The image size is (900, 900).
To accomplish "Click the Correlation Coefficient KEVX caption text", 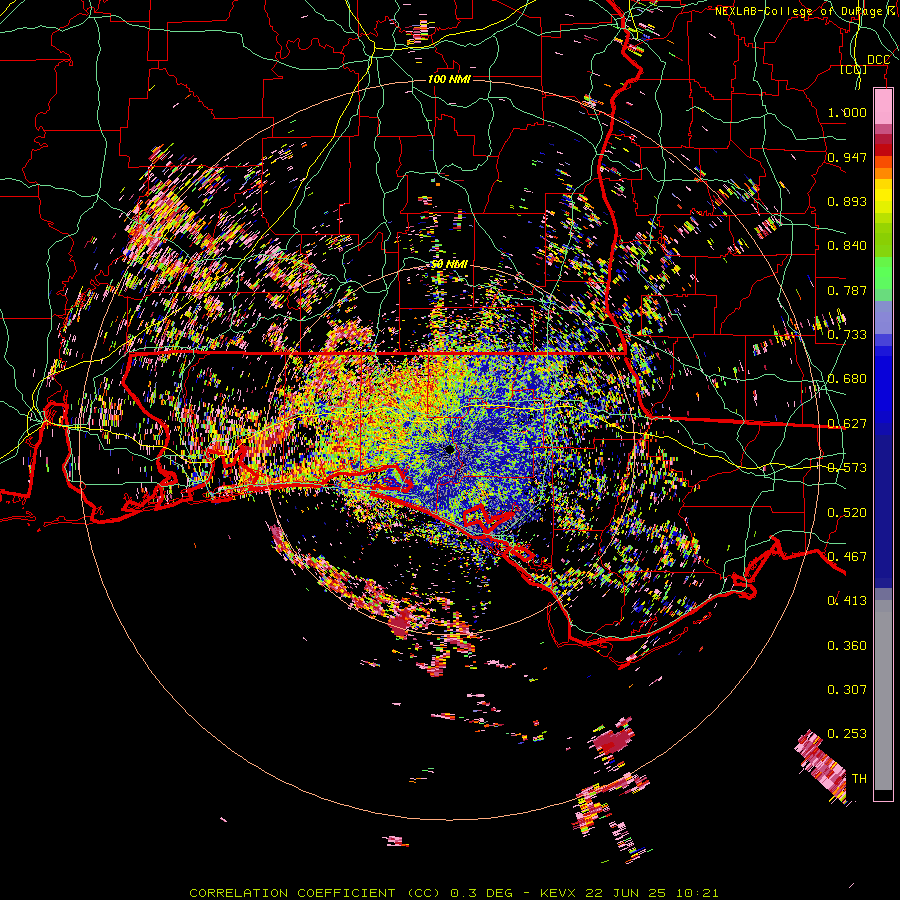I will (453, 893).
